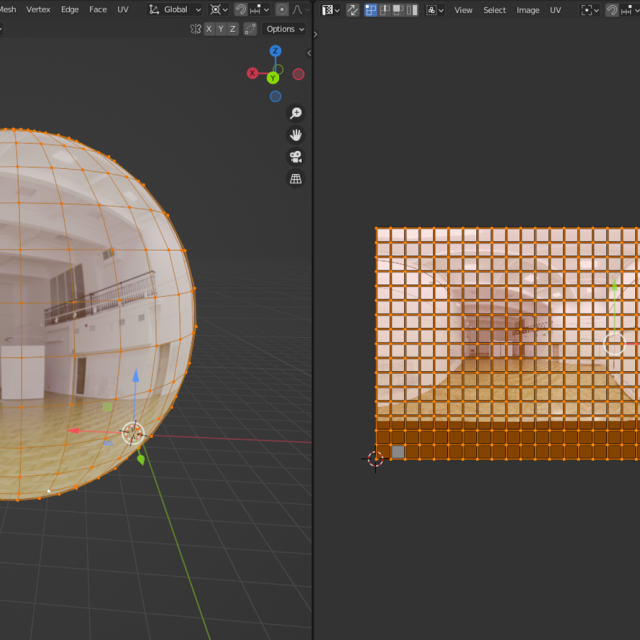Image resolution: width=640 pixels, height=640 pixels.
Task: Click the red X axis gizmo ball
Action: (x=252, y=74)
